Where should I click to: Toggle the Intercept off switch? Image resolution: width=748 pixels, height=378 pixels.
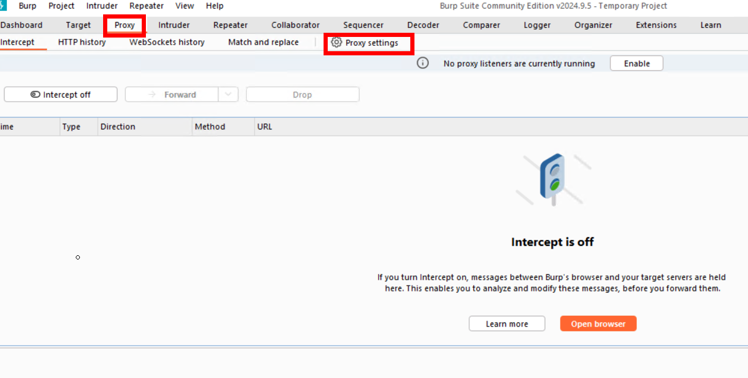61,94
